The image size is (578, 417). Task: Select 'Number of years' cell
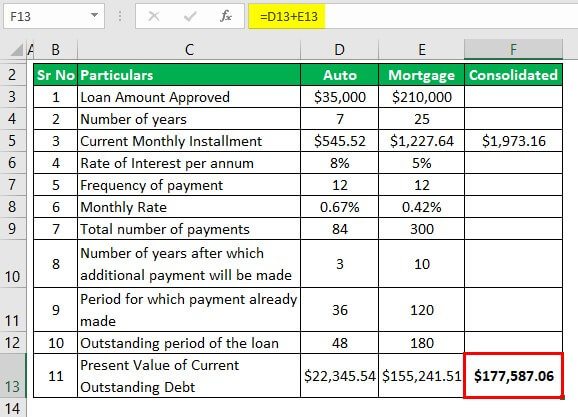(189, 119)
